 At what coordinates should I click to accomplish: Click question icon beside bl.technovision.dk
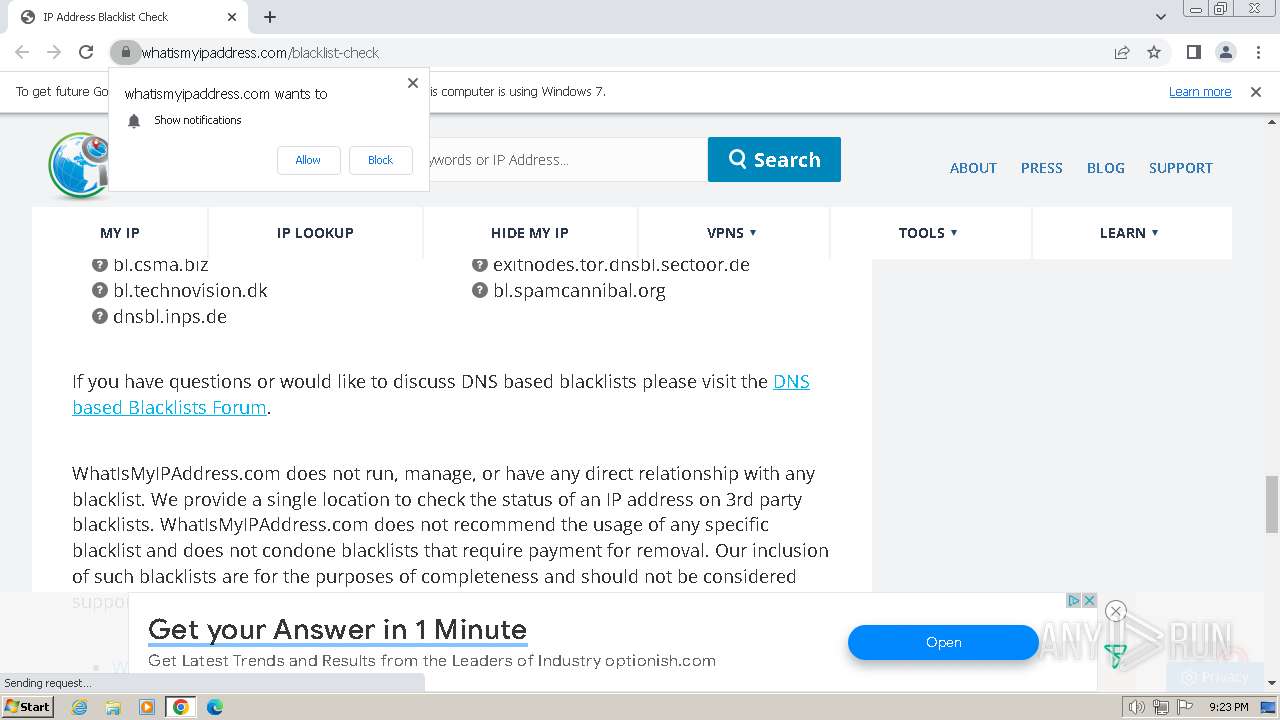(x=100, y=291)
